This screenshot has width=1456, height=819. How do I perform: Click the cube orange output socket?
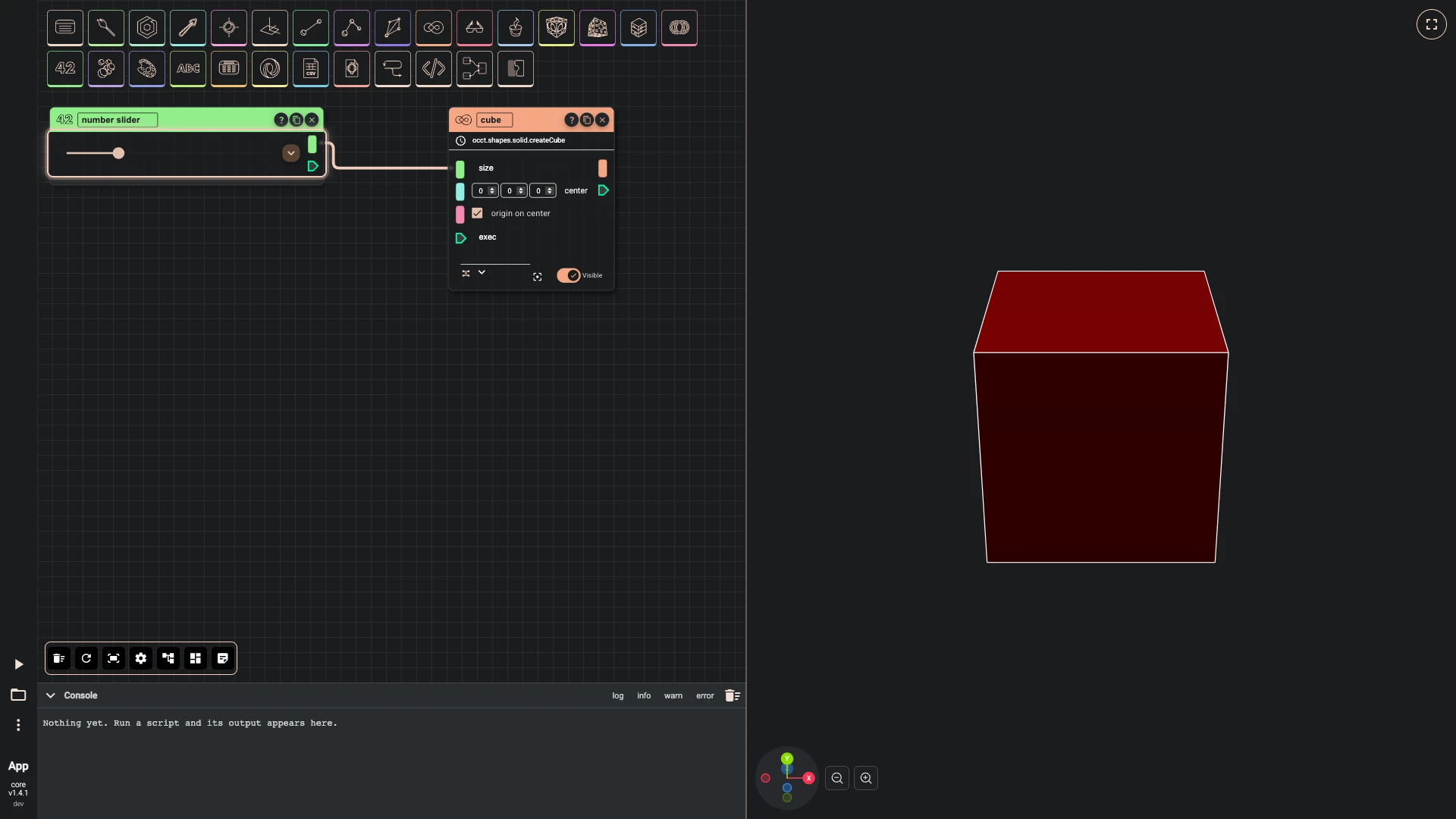pyautogui.click(x=603, y=168)
